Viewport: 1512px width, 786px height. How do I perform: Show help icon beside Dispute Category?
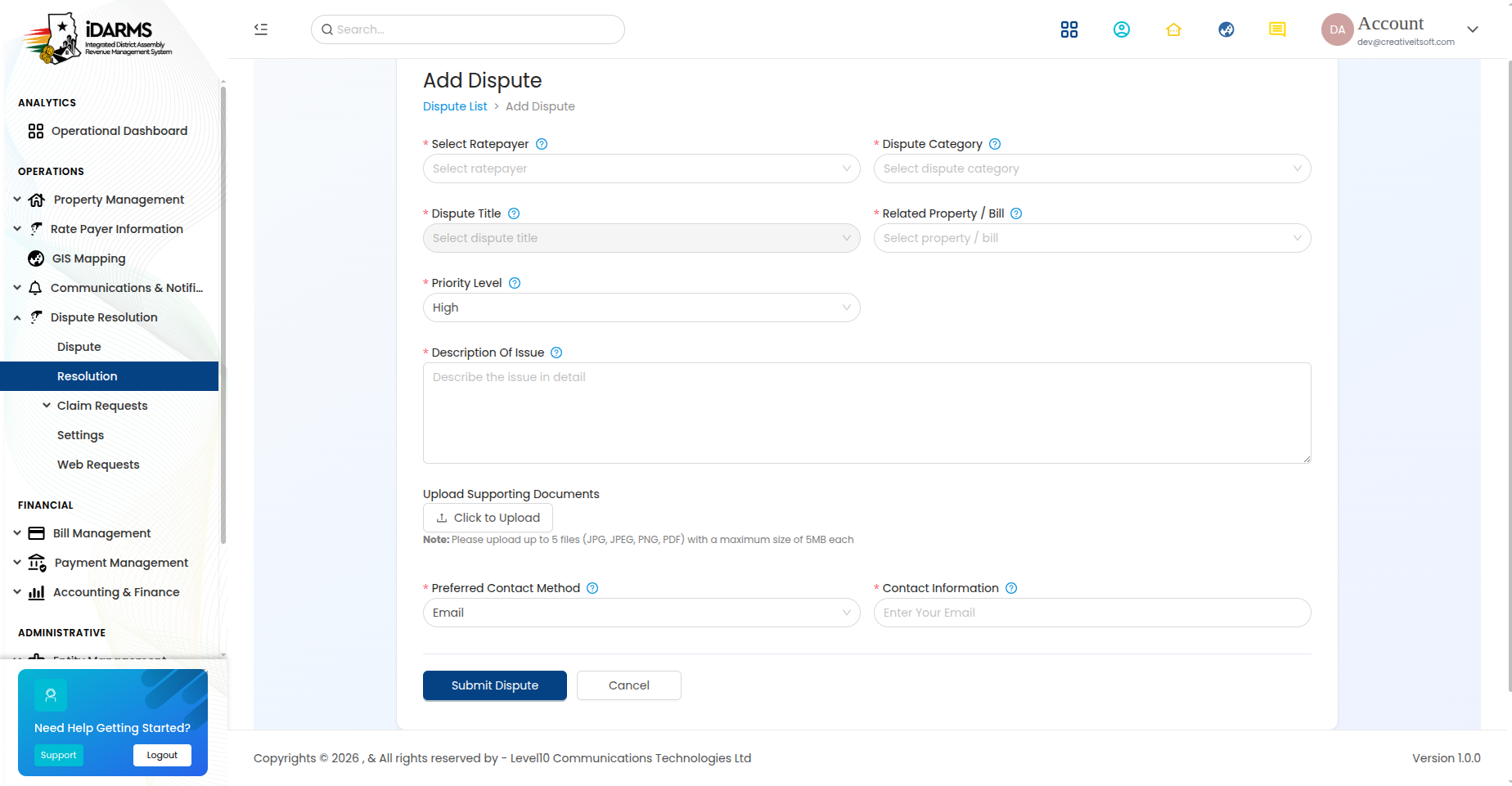995,144
